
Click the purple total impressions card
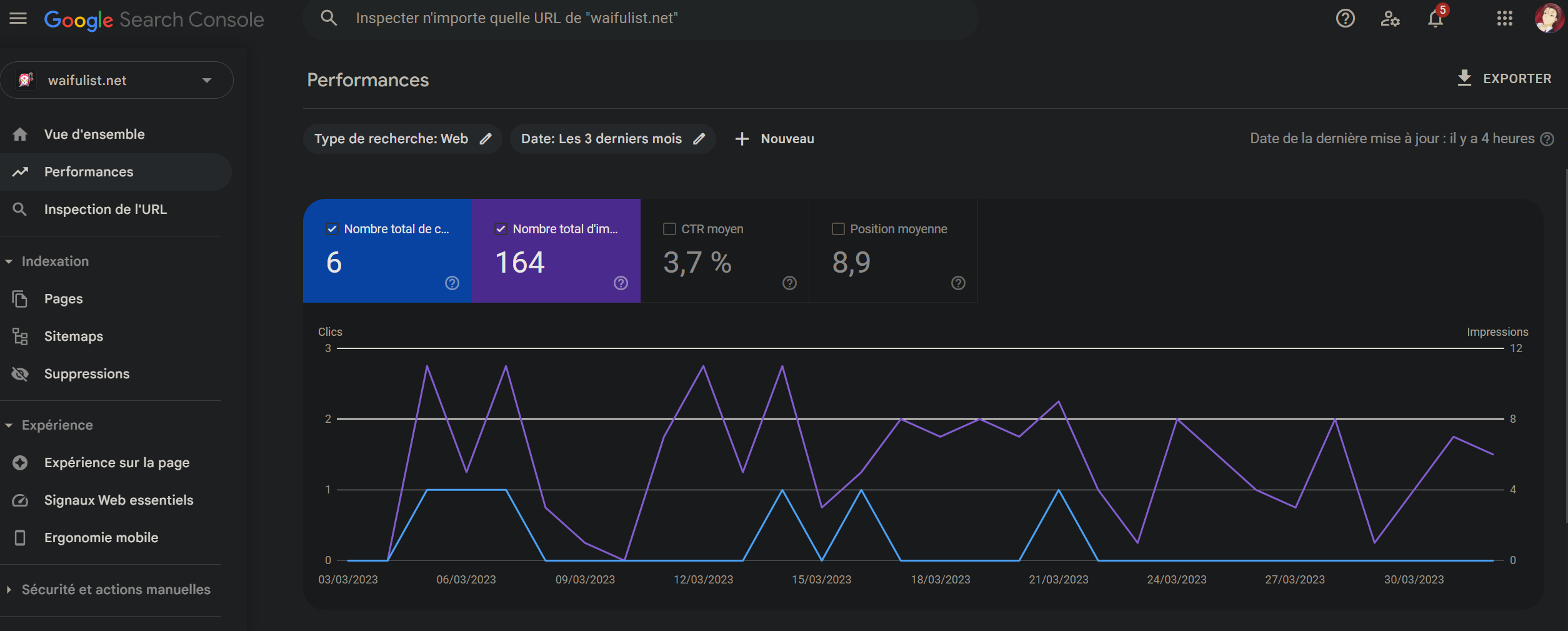pyautogui.click(x=556, y=256)
